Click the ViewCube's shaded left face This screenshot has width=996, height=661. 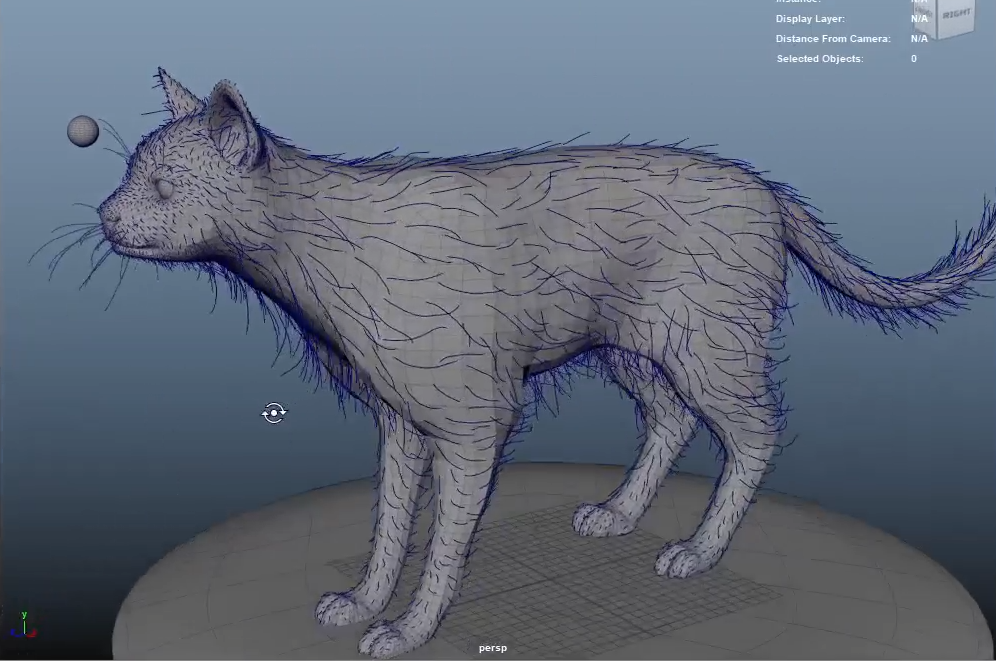click(x=925, y=18)
